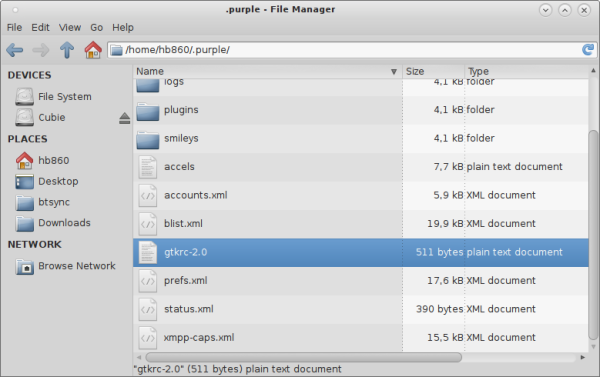Image resolution: width=600 pixels, height=377 pixels.
Task: Click the status bar gtkrc-2.0 description
Action: pos(237,369)
